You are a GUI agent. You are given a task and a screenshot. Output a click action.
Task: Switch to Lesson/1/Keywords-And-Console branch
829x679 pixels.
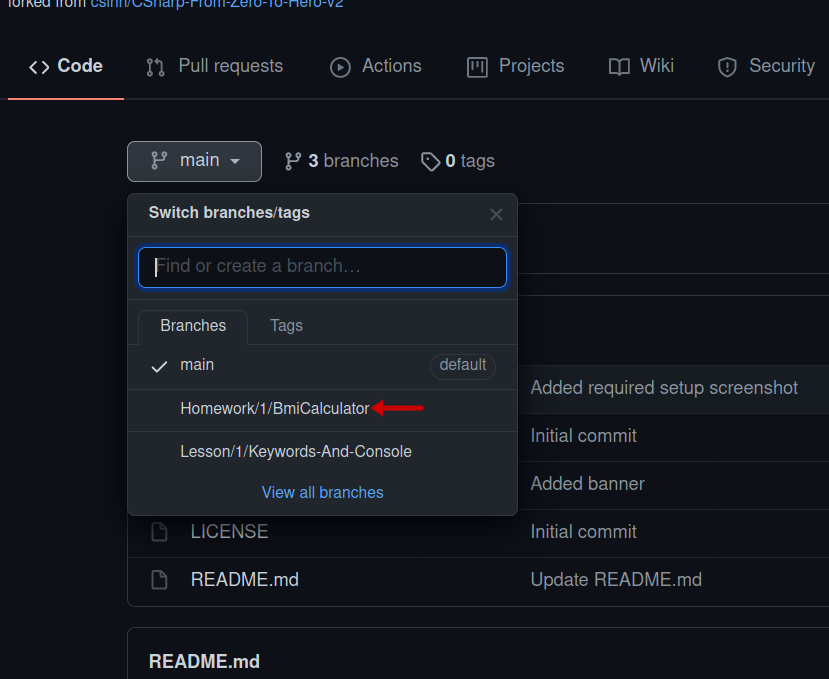tap(323, 452)
